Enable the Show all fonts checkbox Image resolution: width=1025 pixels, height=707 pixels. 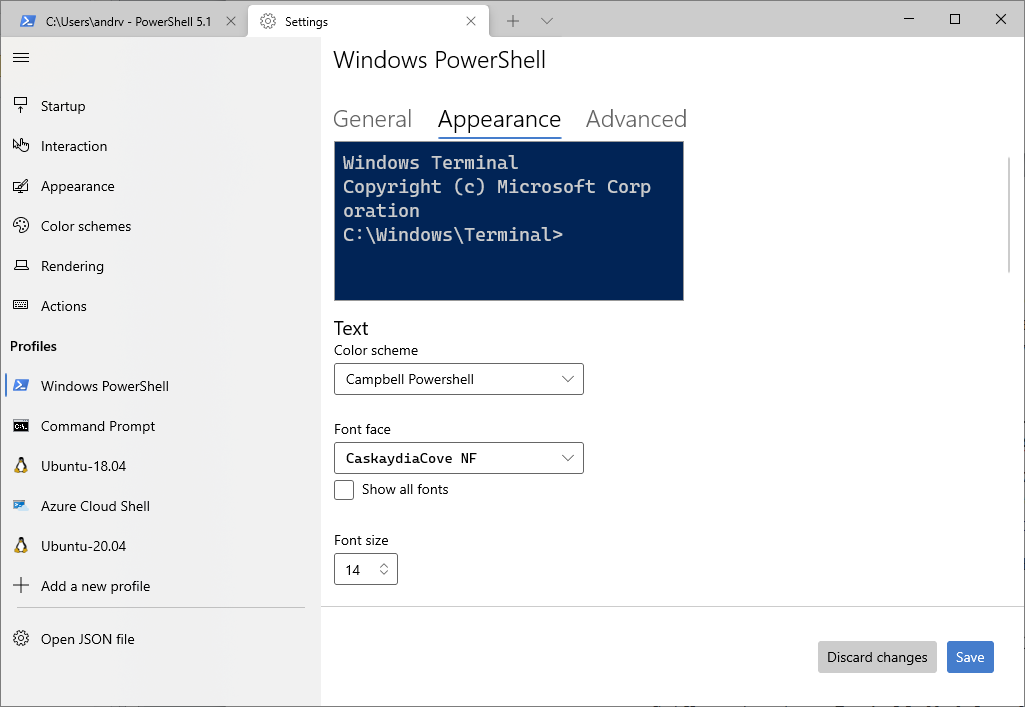[x=344, y=490]
